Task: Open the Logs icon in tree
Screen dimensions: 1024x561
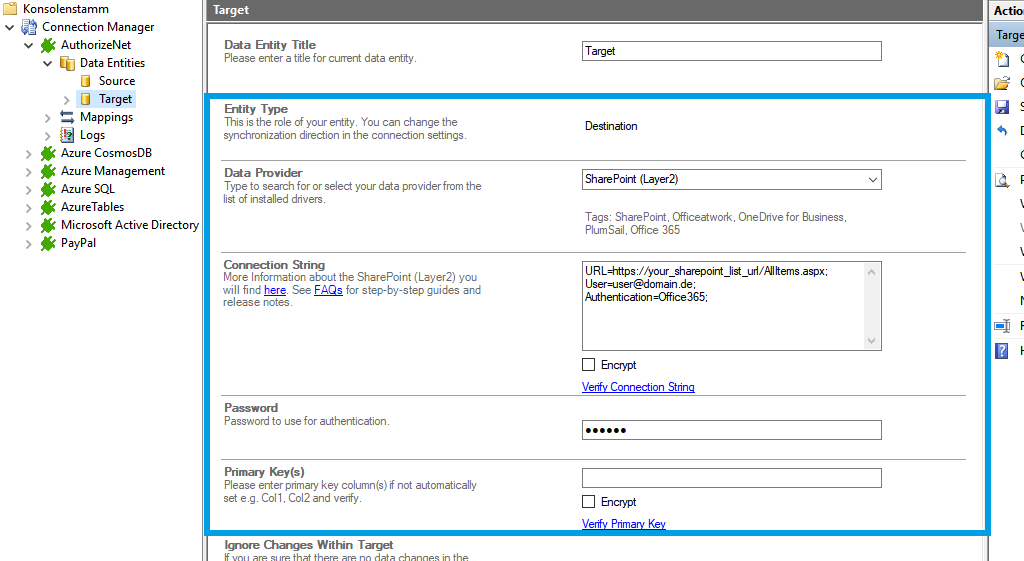Action: pyautogui.click(x=67, y=135)
